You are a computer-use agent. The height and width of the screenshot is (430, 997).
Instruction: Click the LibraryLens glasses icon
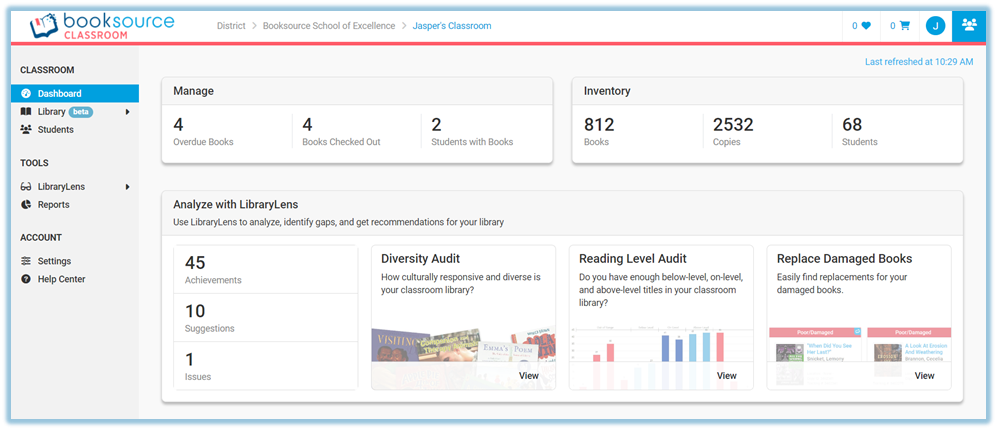point(26,187)
